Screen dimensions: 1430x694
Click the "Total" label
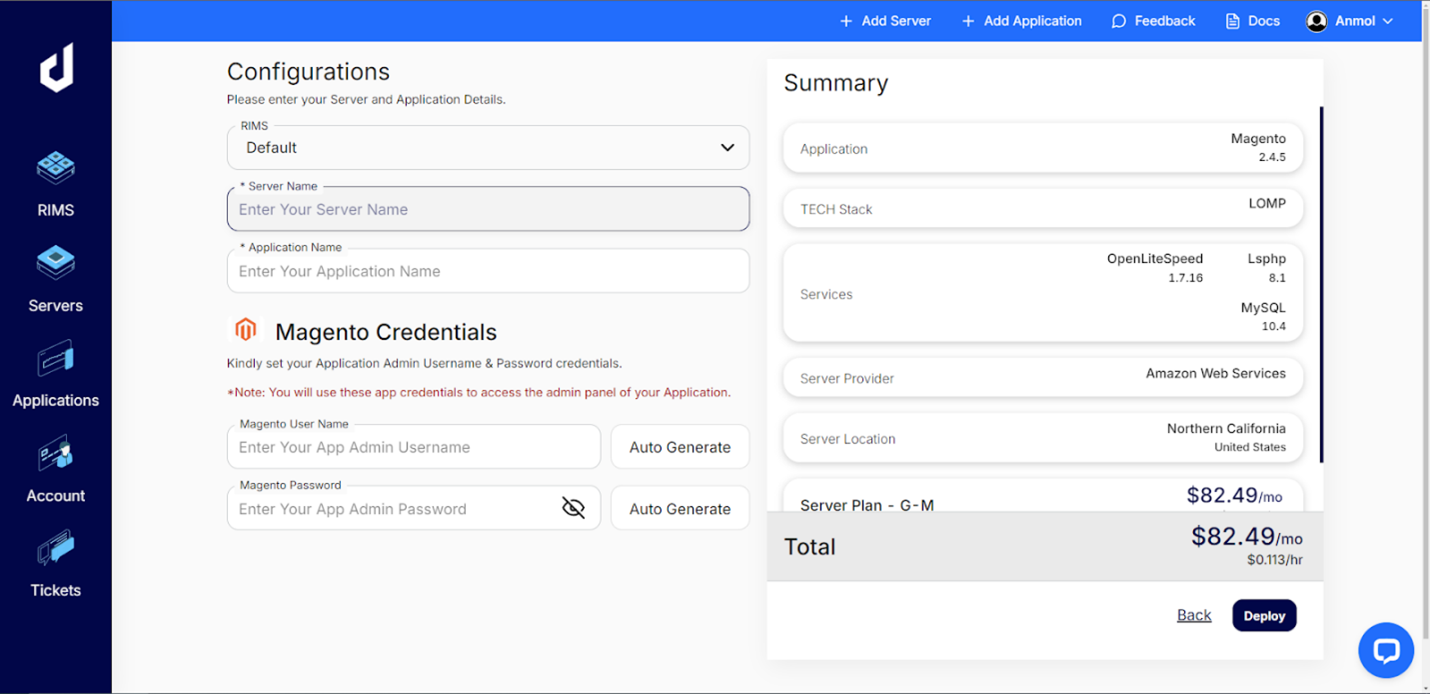click(x=810, y=547)
